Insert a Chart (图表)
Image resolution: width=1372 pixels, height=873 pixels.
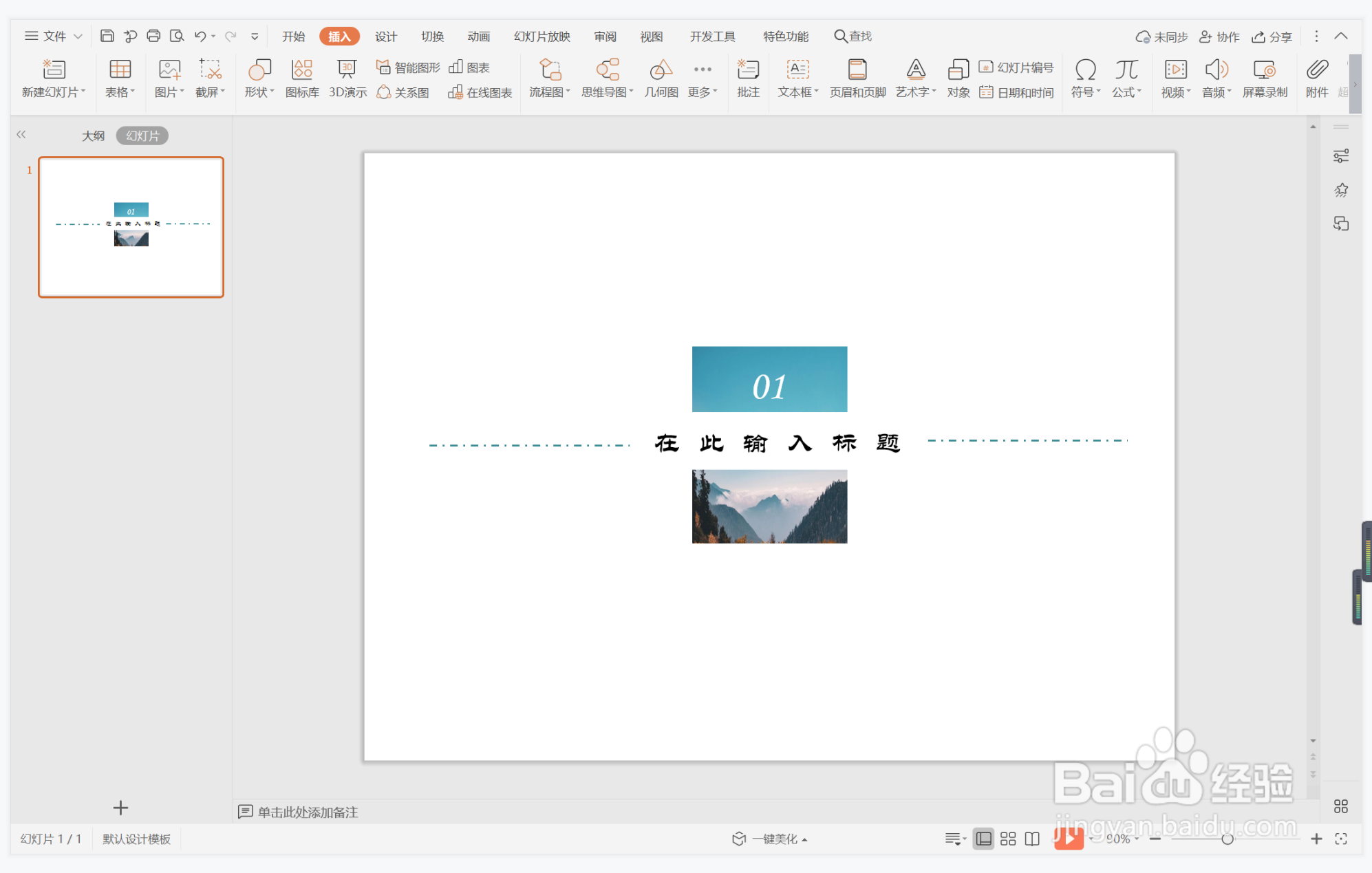coord(469,67)
